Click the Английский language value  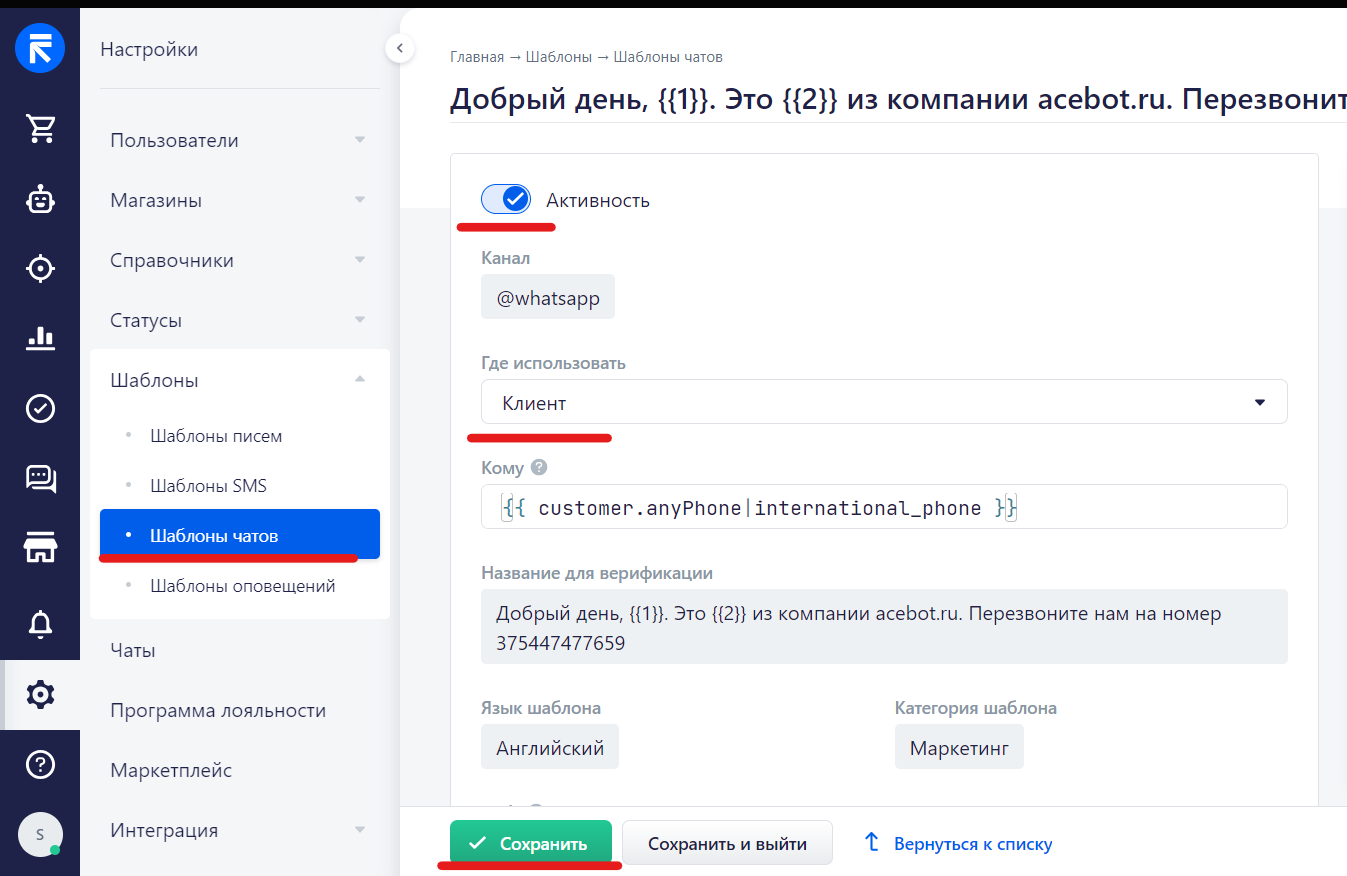click(550, 747)
